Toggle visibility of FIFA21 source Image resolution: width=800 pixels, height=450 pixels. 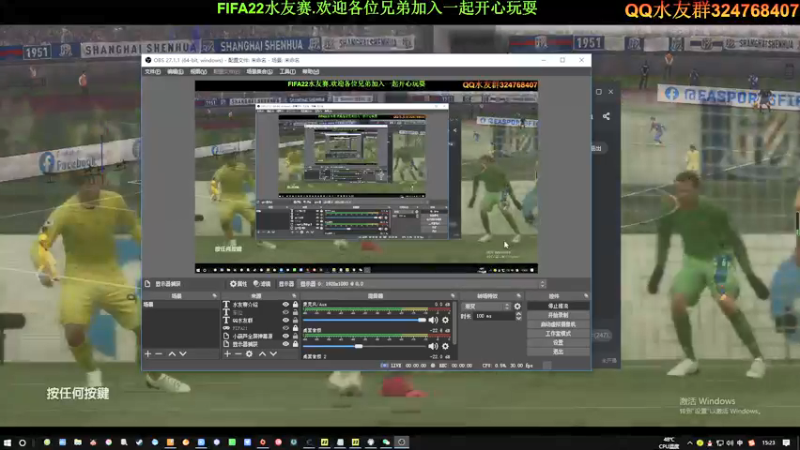coord(286,328)
